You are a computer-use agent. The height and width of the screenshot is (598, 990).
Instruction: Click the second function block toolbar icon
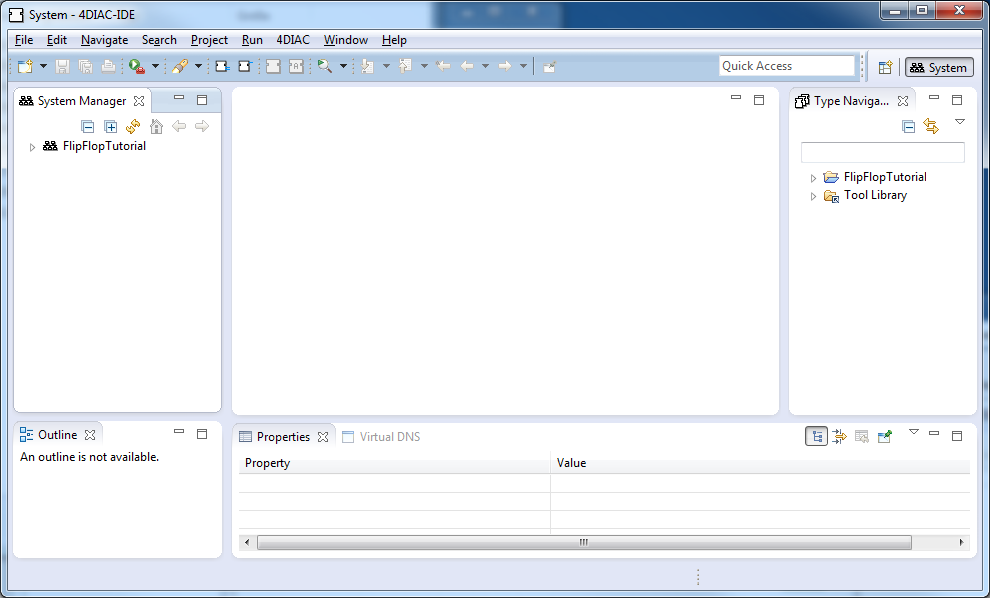click(x=245, y=66)
